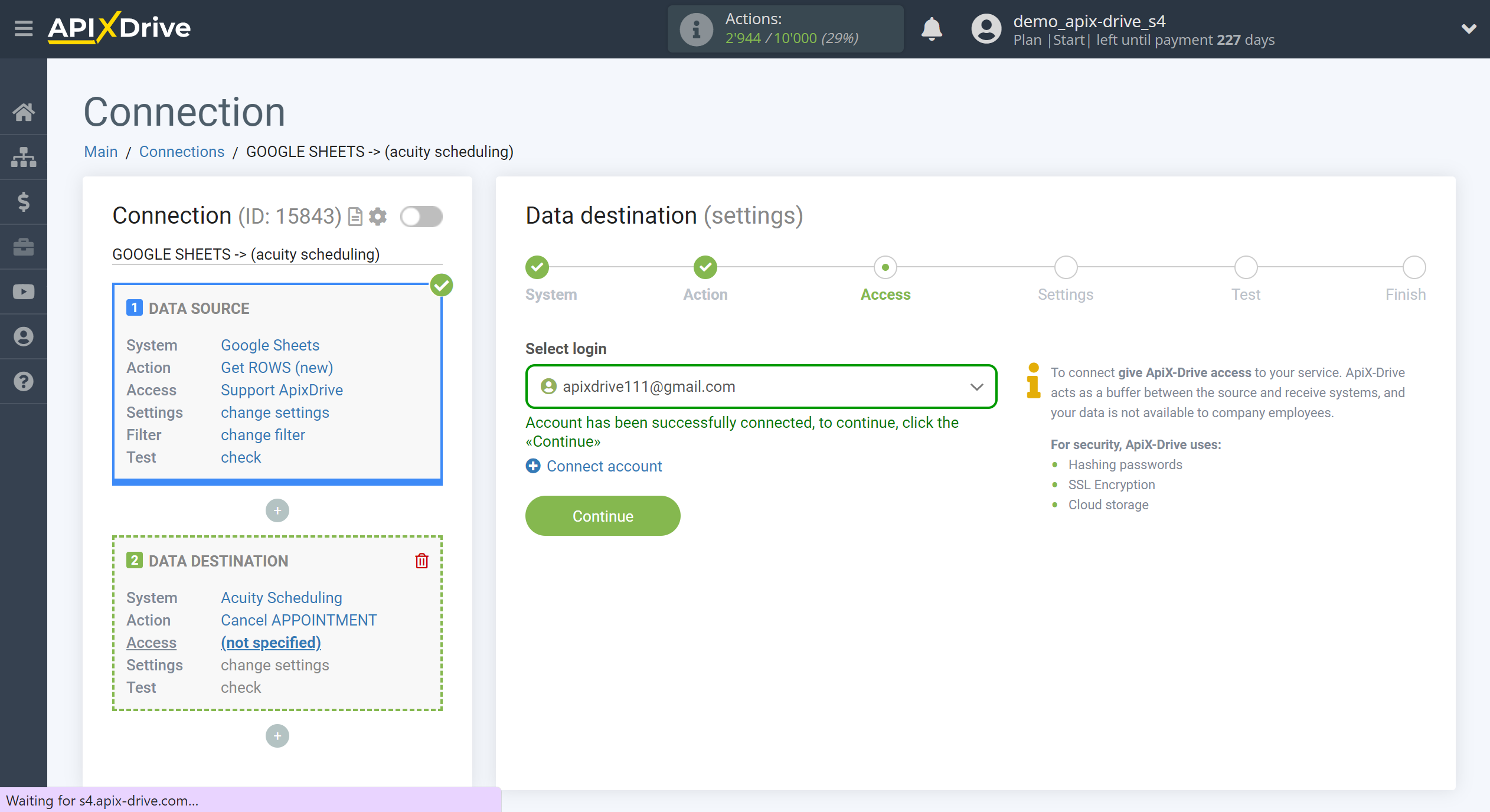
Task: Go to Connections breadcrumb
Action: pos(182,152)
